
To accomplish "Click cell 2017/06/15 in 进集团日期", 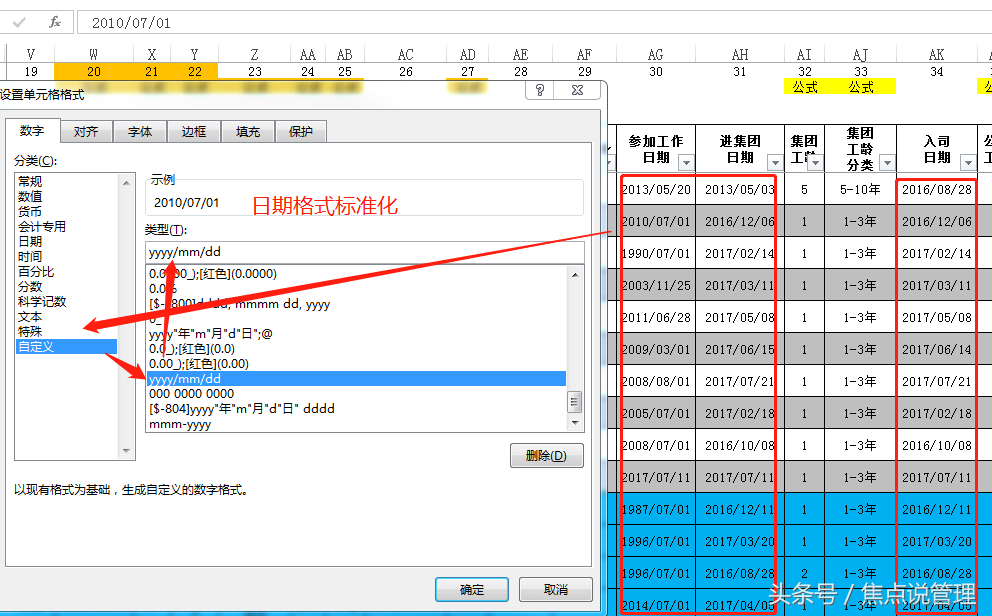I will click(x=740, y=350).
